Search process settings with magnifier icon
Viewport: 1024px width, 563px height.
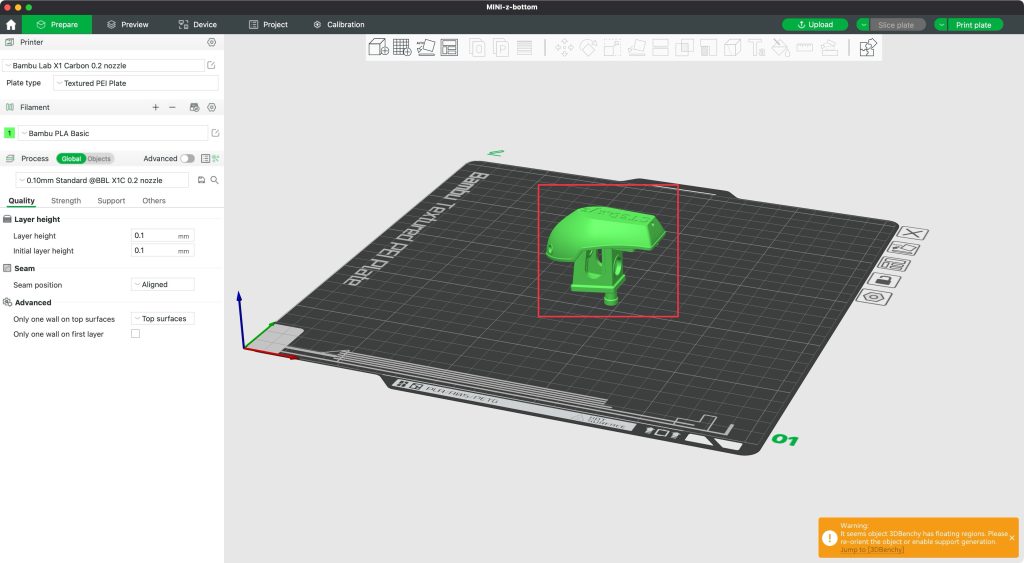coord(214,180)
